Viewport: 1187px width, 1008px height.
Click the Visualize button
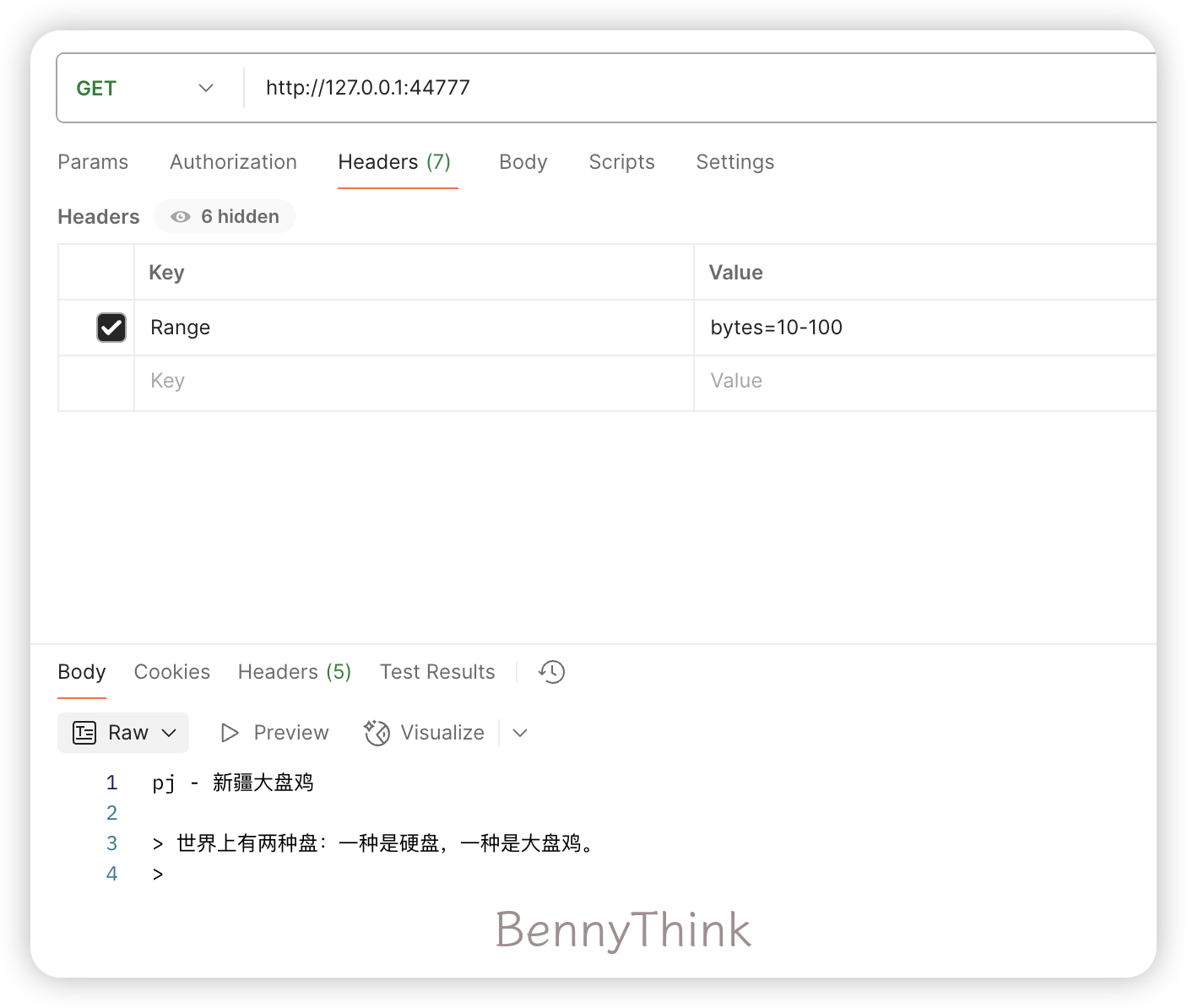[x=425, y=733]
